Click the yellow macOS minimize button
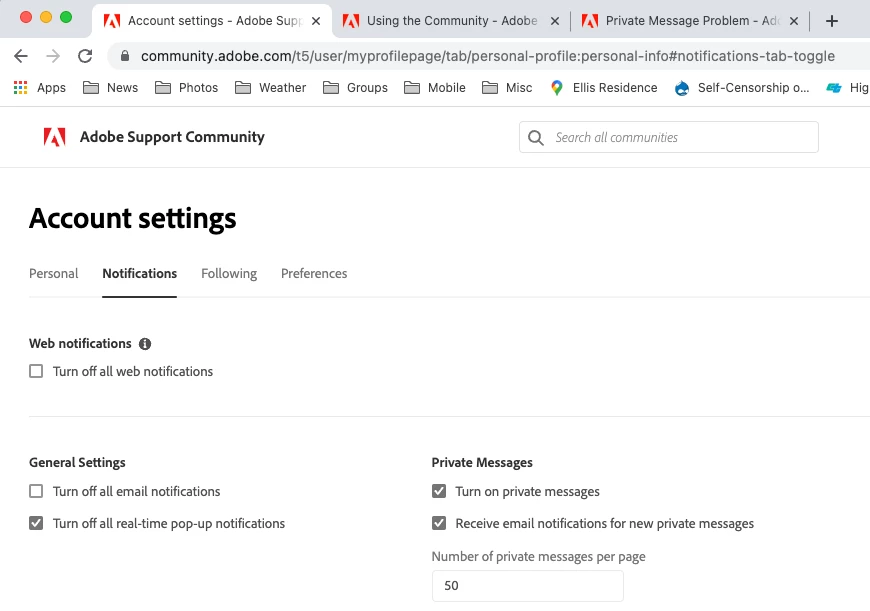This screenshot has width=870, height=611. click(46, 17)
